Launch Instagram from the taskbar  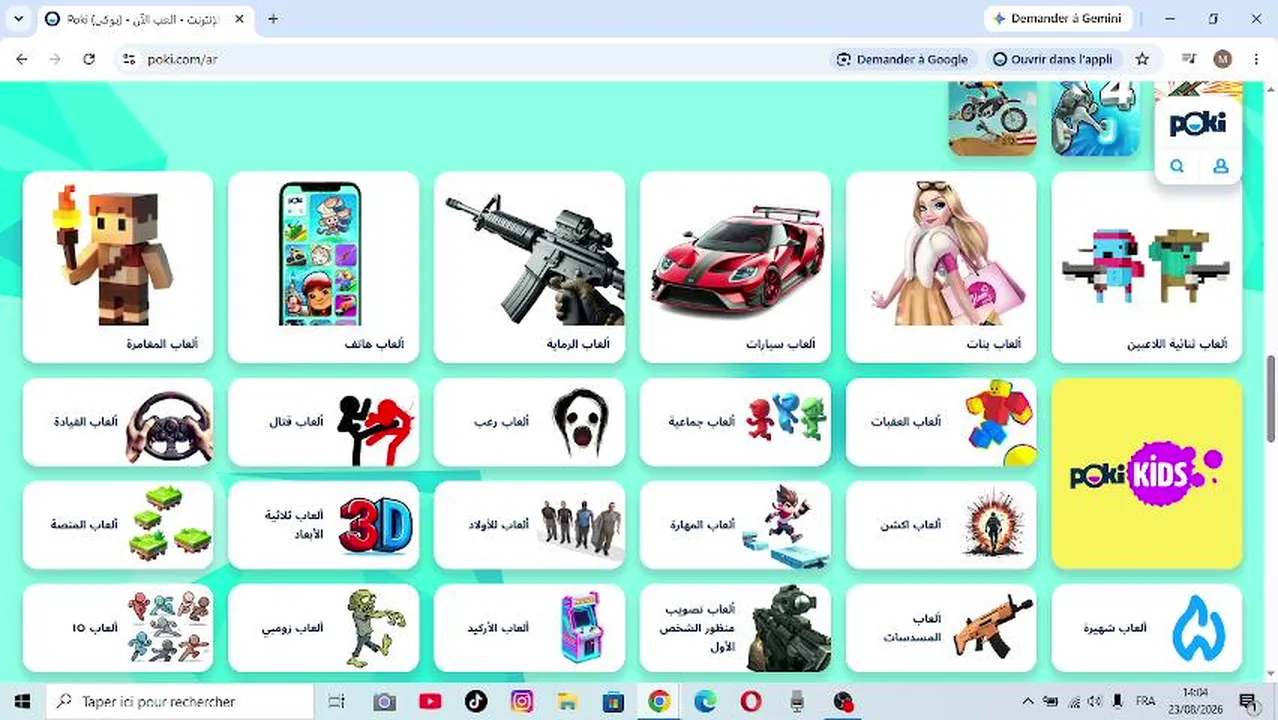[521, 701]
